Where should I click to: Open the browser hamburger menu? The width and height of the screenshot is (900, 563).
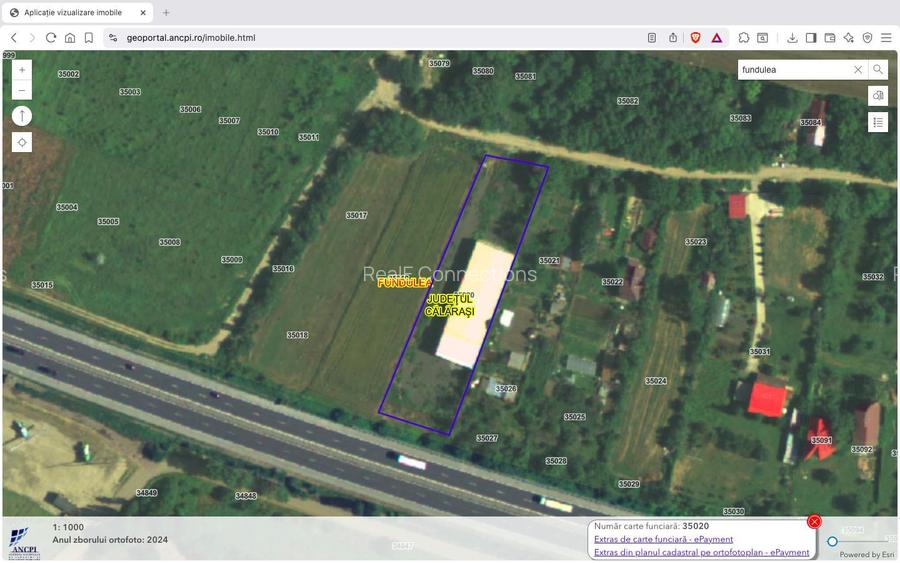pyautogui.click(x=885, y=38)
